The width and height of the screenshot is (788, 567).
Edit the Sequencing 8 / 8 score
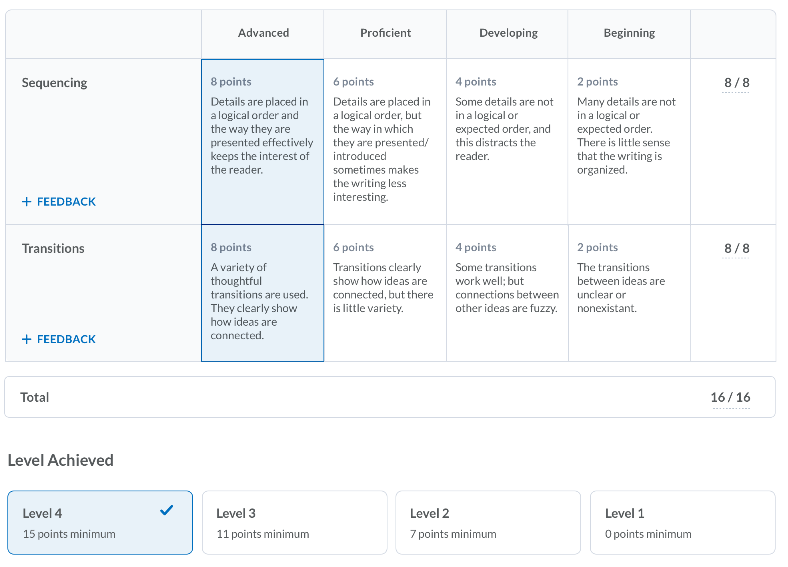(x=736, y=84)
